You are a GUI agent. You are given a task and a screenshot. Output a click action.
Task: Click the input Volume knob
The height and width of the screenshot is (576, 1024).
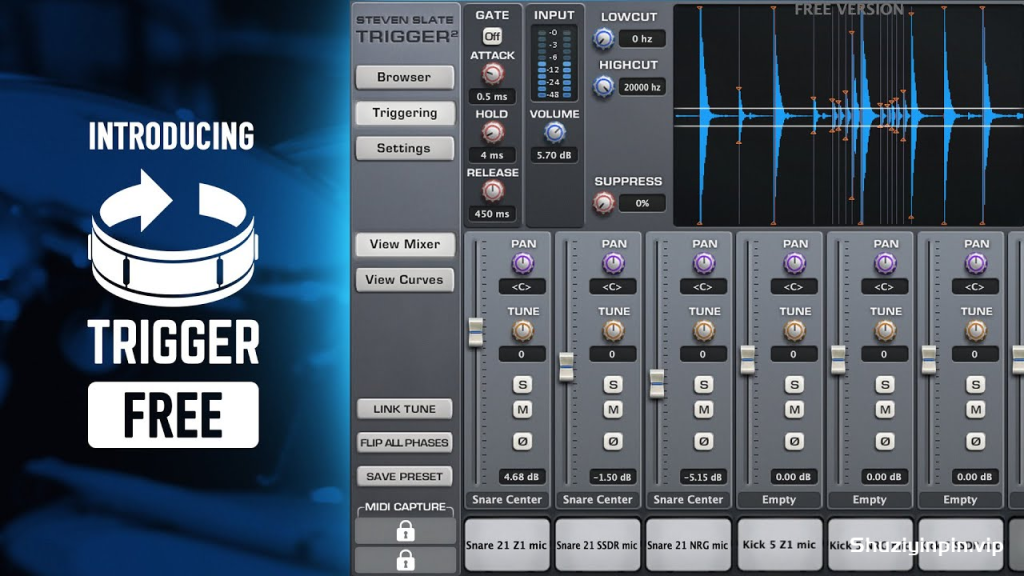(x=554, y=133)
